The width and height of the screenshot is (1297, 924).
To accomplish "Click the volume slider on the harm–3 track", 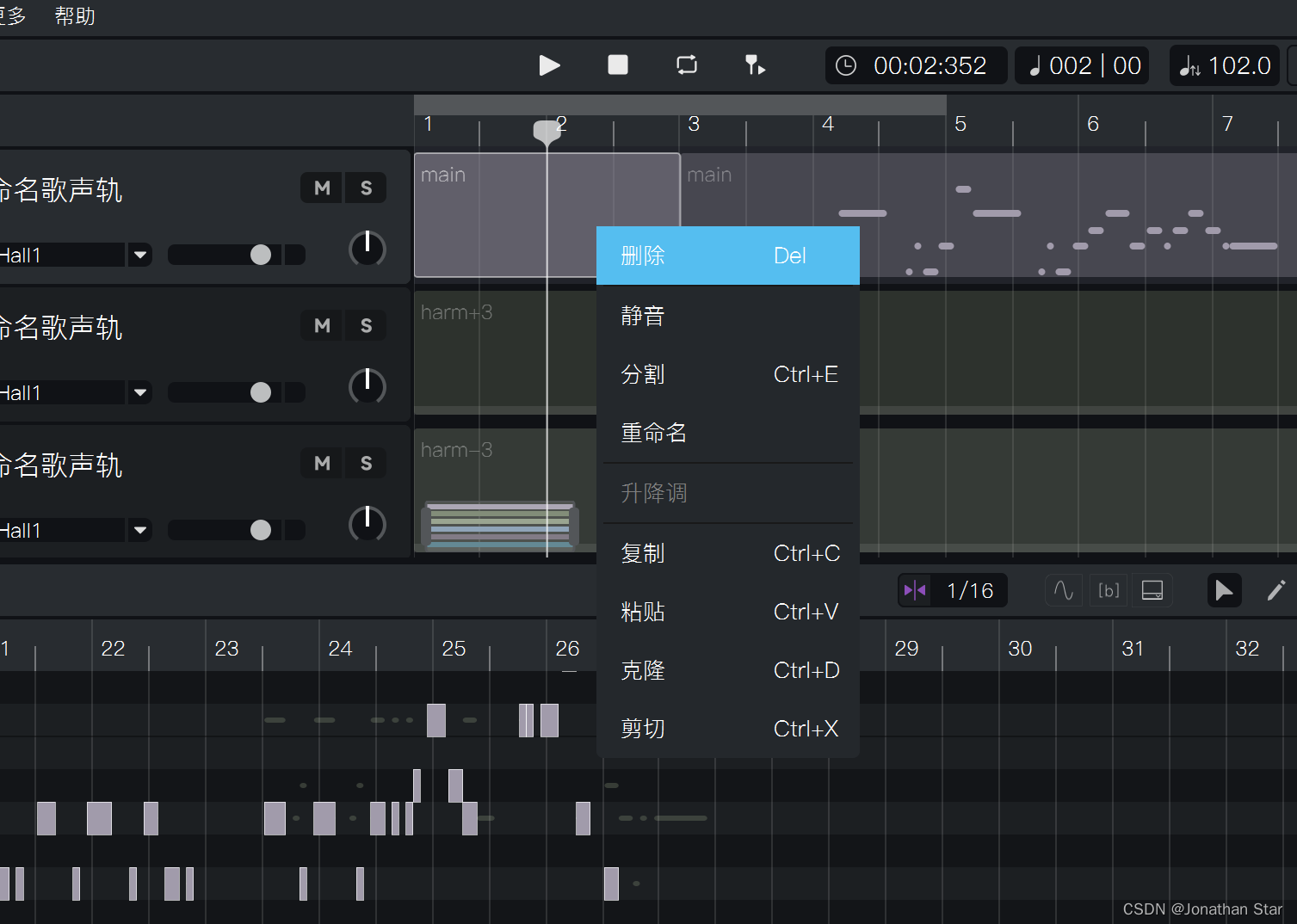I will 237,530.
